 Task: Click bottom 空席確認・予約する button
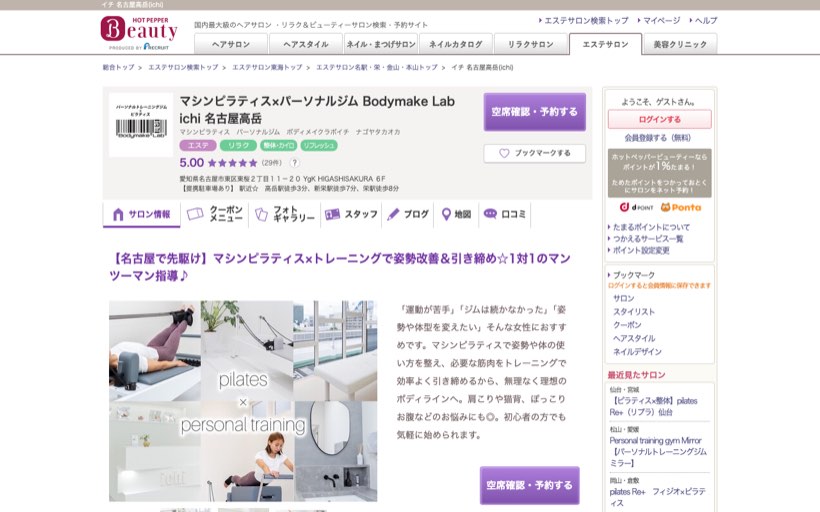(x=529, y=485)
